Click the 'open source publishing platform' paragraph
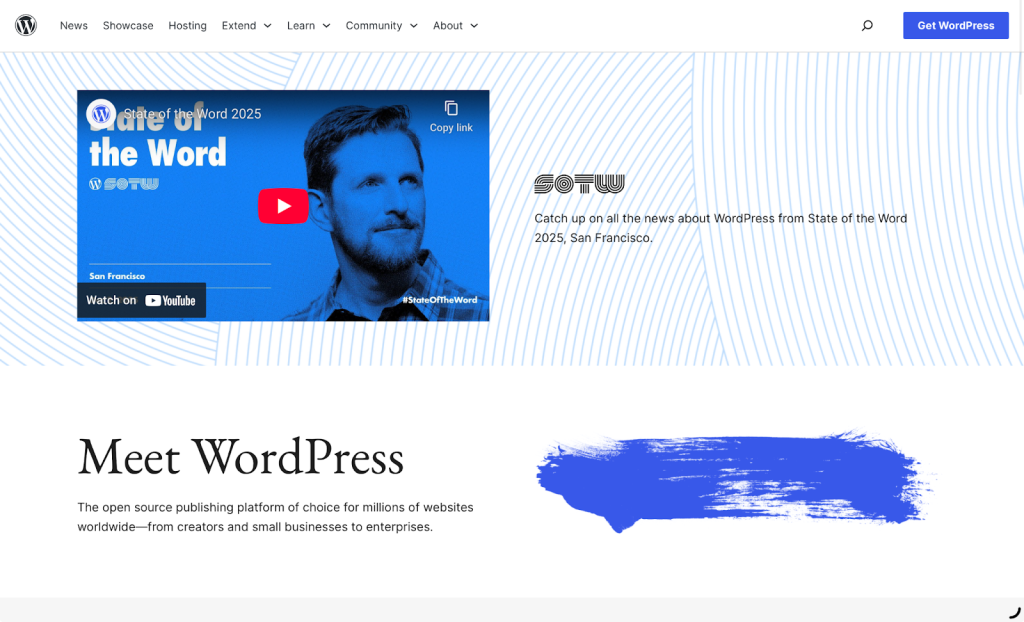This screenshot has width=1024, height=622. point(276,517)
